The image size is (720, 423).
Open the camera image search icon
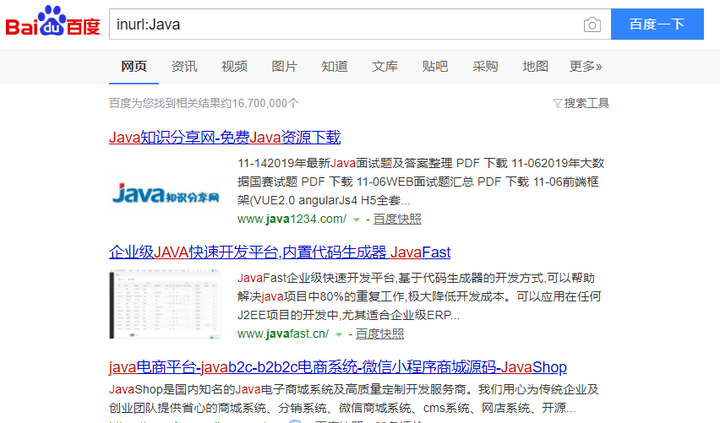coord(592,24)
